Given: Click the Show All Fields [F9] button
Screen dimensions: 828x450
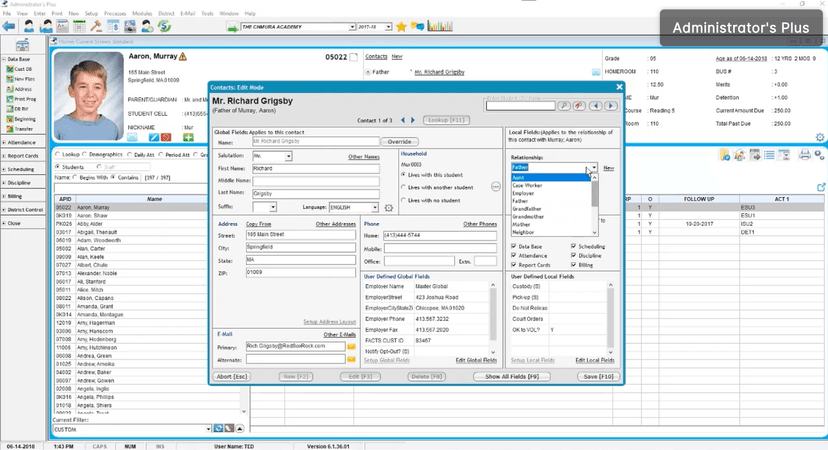Looking at the screenshot, I should [512, 377].
